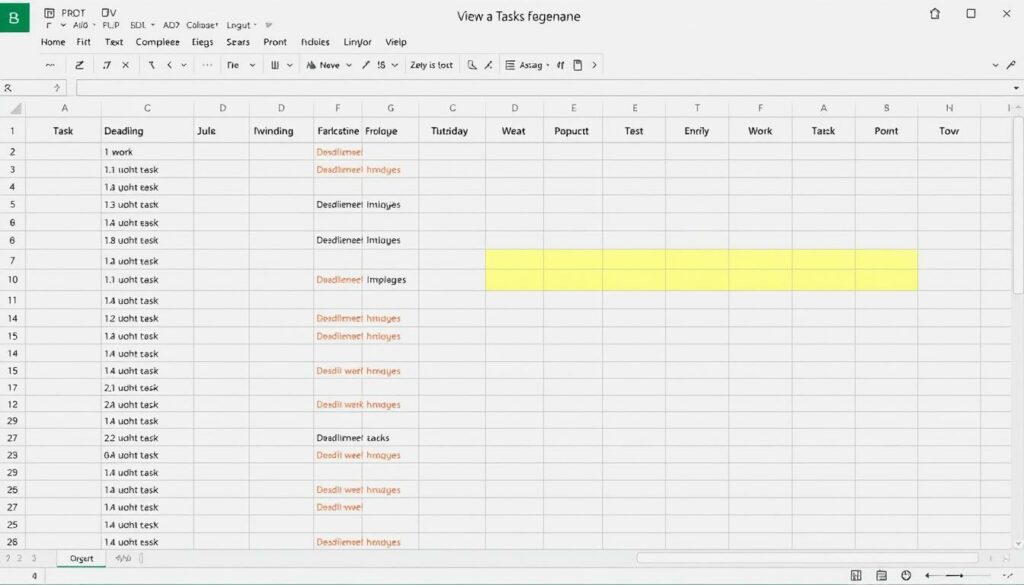The image size is (1024, 585).
Task: Click the yellow highlighted cell under Weat row 7
Action: click(x=515, y=260)
